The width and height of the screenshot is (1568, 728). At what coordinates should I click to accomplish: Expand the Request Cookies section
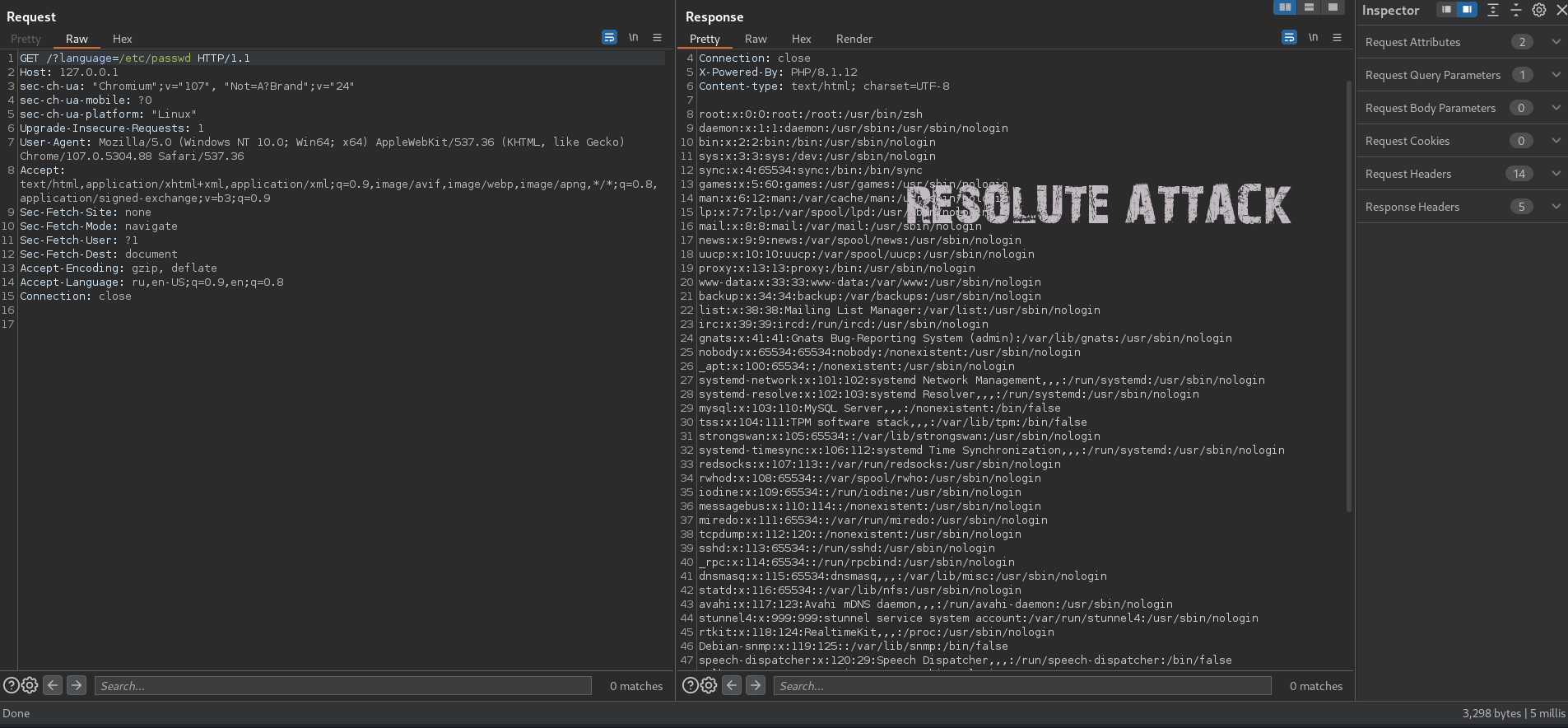click(x=1462, y=141)
